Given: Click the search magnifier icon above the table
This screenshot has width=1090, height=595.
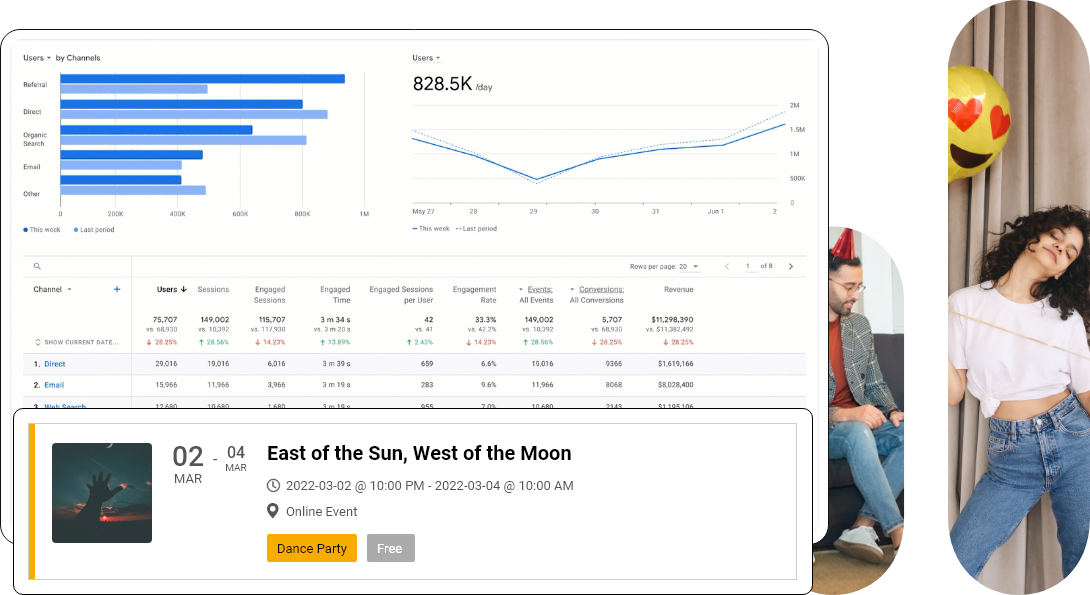Looking at the screenshot, I should [x=37, y=267].
